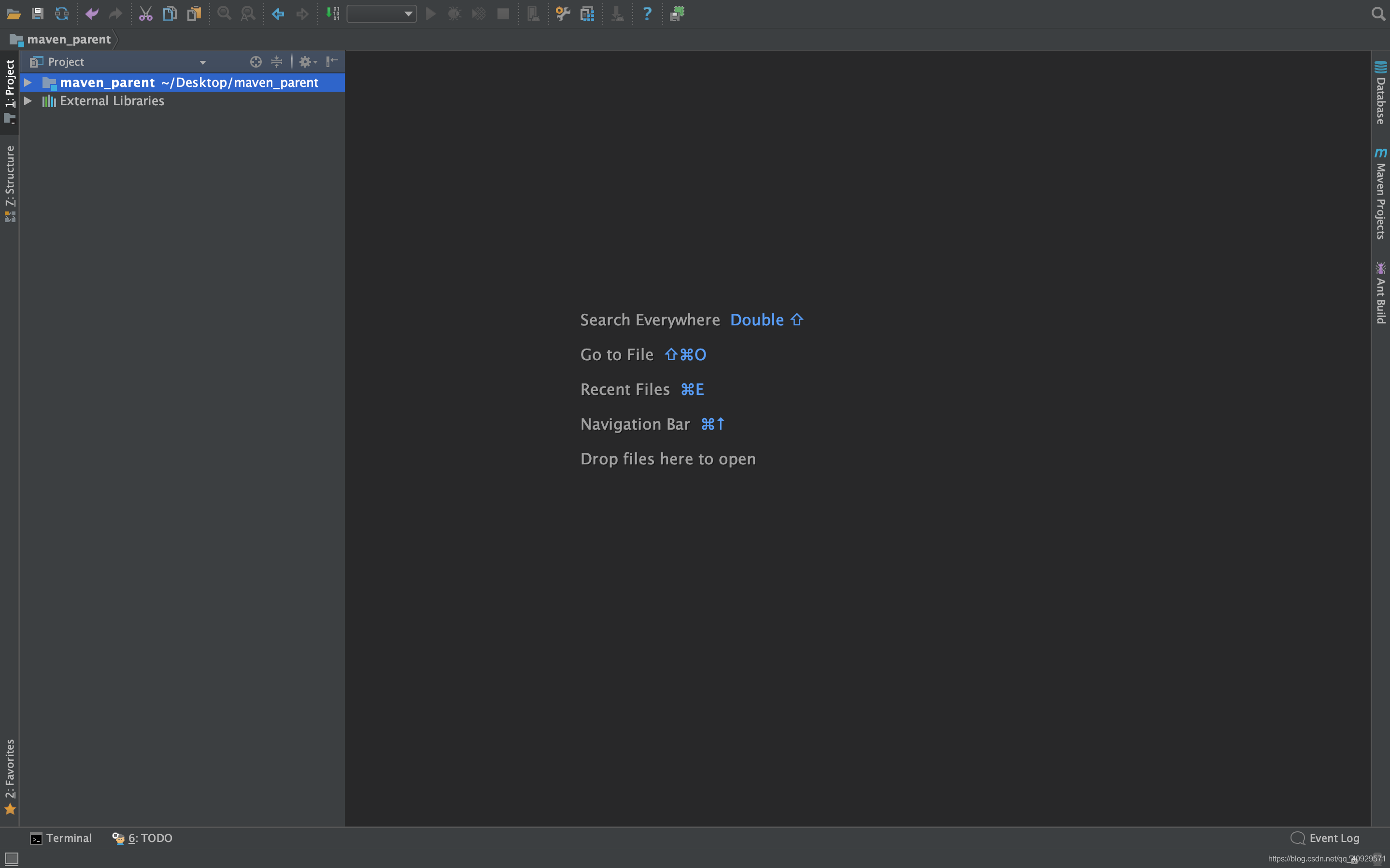
Task: Open the Maven Projects side tab
Action: (1380, 194)
